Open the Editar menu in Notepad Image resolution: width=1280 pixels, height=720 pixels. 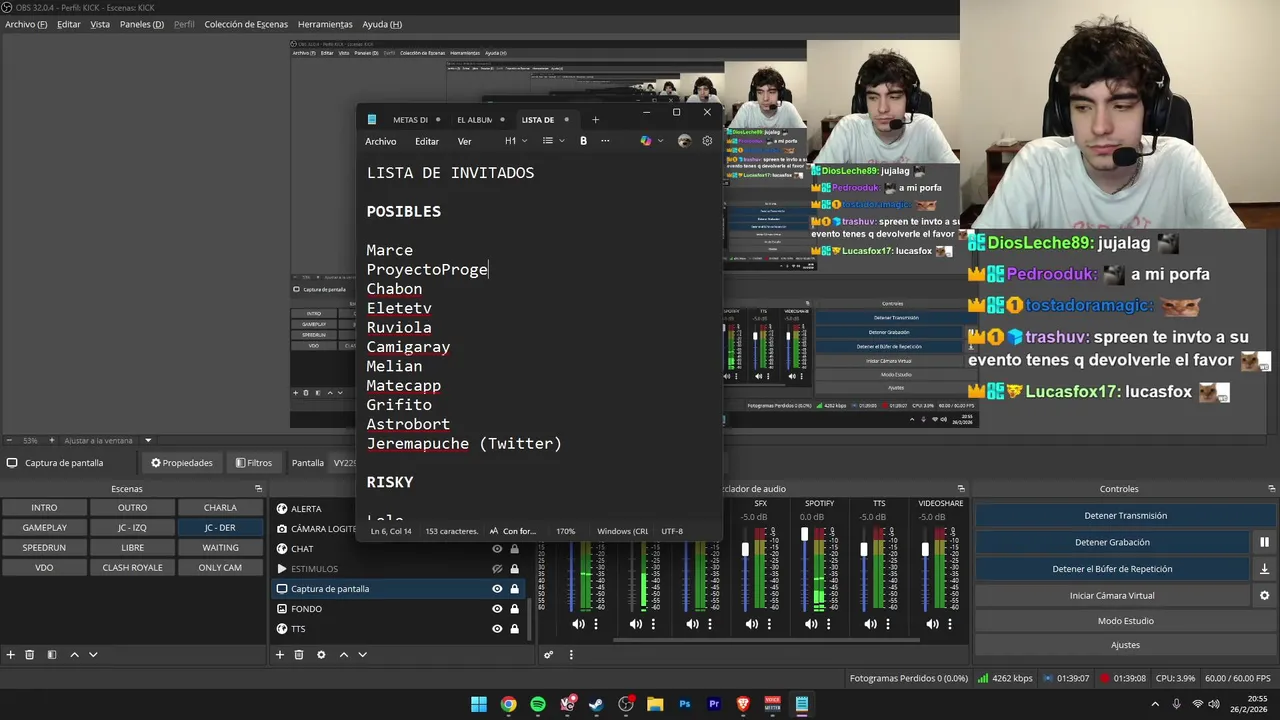pyautogui.click(x=427, y=141)
